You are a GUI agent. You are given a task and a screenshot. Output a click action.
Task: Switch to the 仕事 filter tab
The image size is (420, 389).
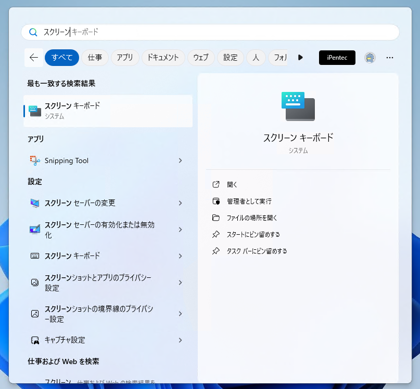(95, 58)
